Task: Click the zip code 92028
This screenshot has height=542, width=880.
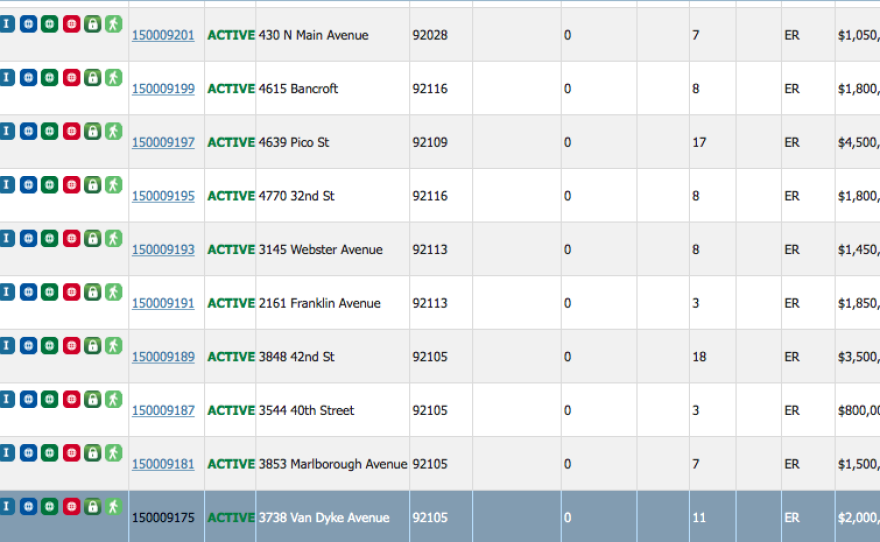Action: (430, 35)
